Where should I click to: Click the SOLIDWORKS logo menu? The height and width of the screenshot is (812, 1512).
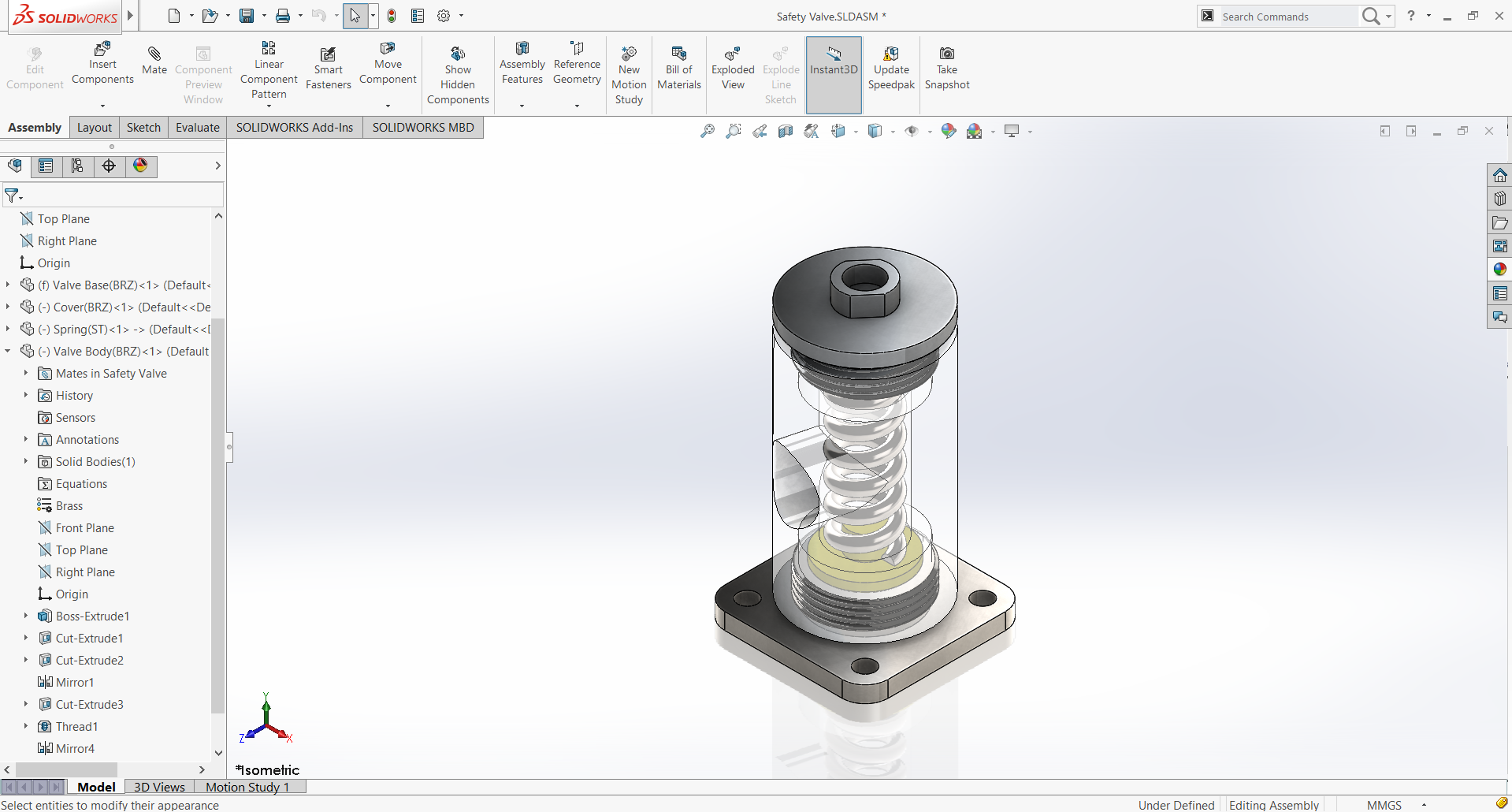65,16
